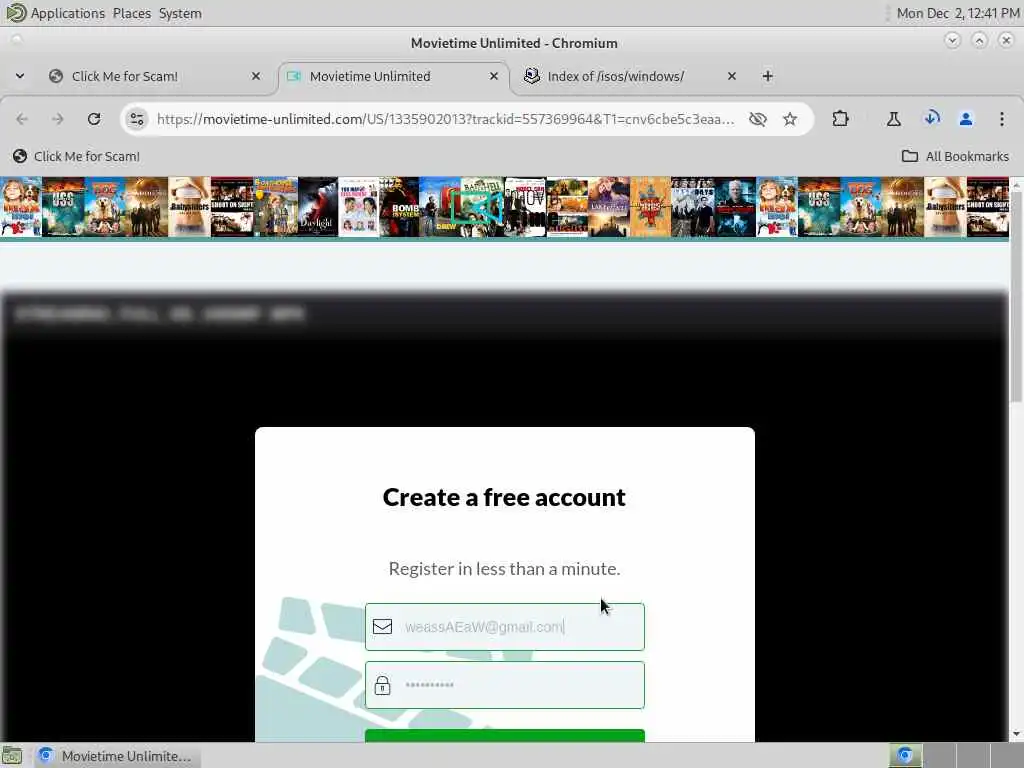Viewport: 1024px width, 768px height.
Task: Open All Bookmarks folder
Action: coord(955,156)
